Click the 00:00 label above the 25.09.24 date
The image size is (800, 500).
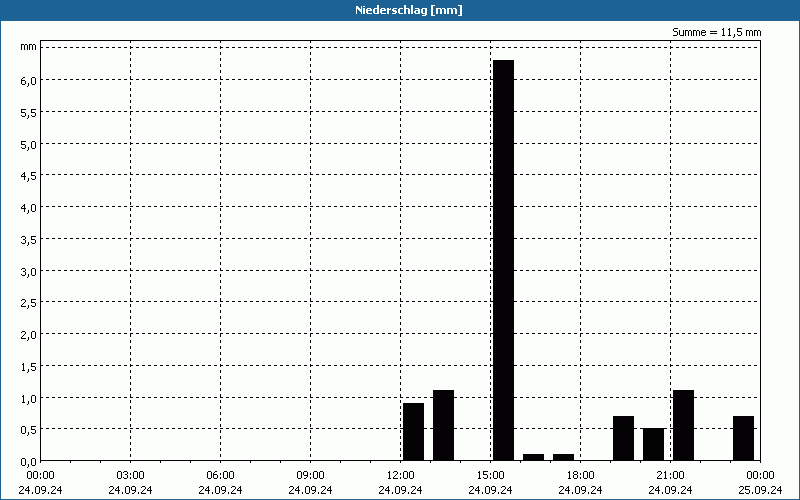[x=760, y=476]
